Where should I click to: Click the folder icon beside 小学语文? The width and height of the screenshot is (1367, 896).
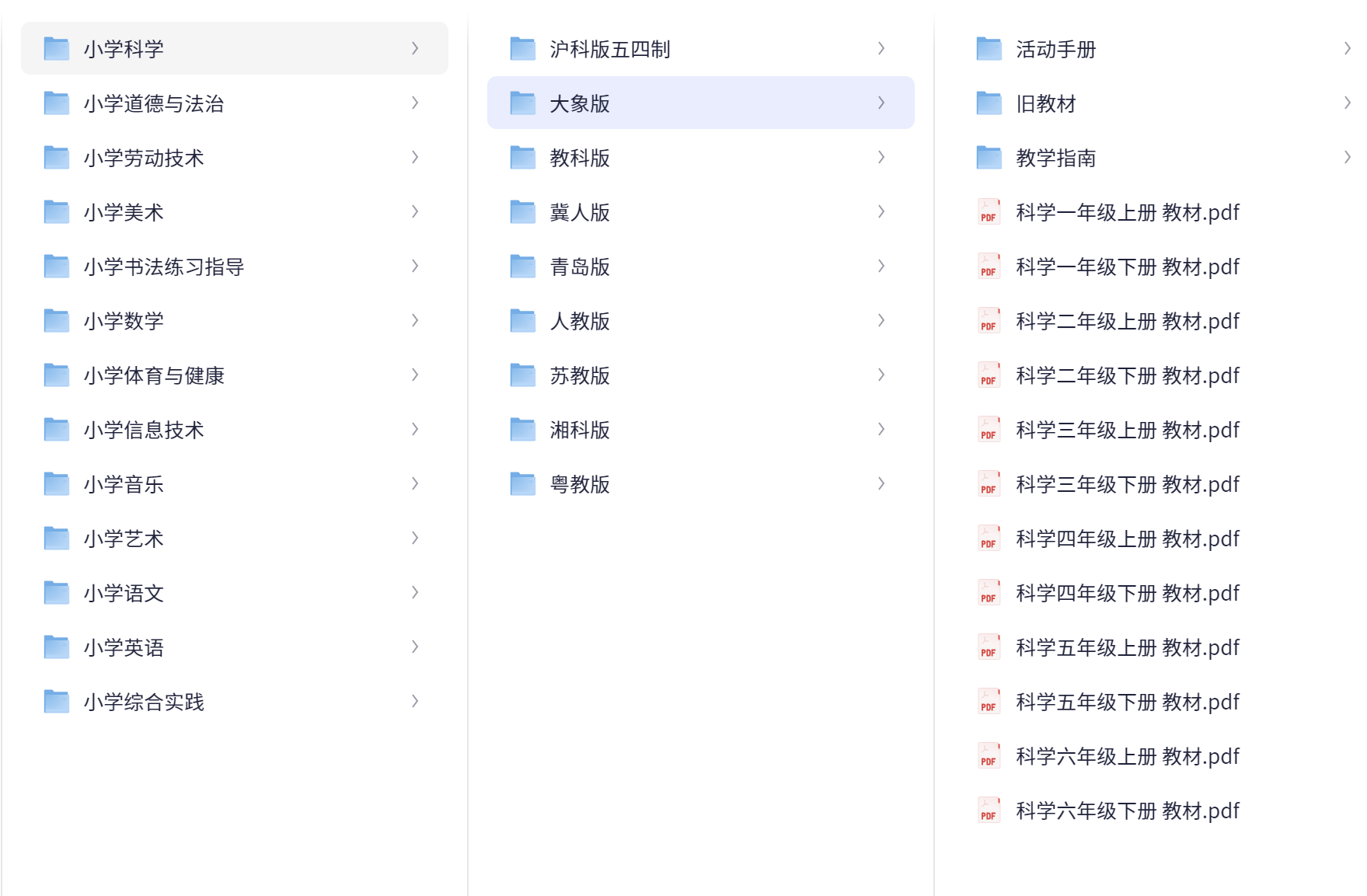coord(57,592)
